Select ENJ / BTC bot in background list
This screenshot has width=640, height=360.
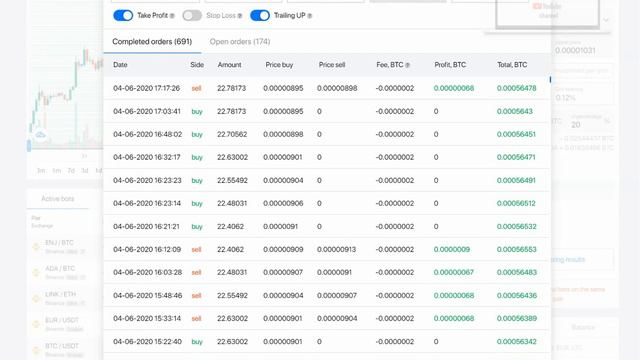(x=64, y=247)
